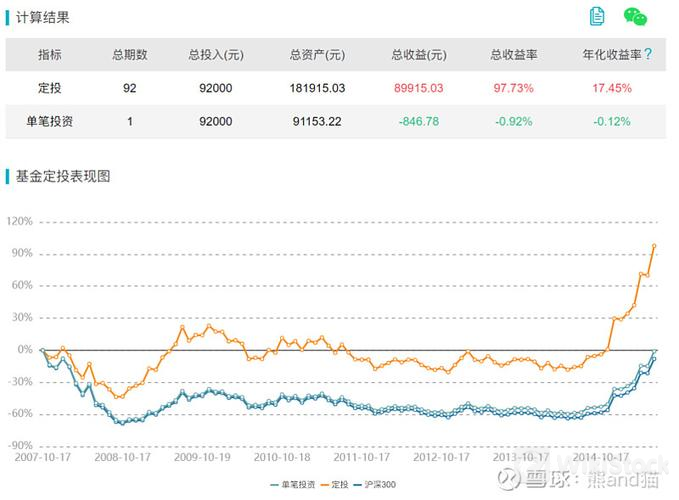Click the 定投 annualized rate 17.45%

click(611, 88)
